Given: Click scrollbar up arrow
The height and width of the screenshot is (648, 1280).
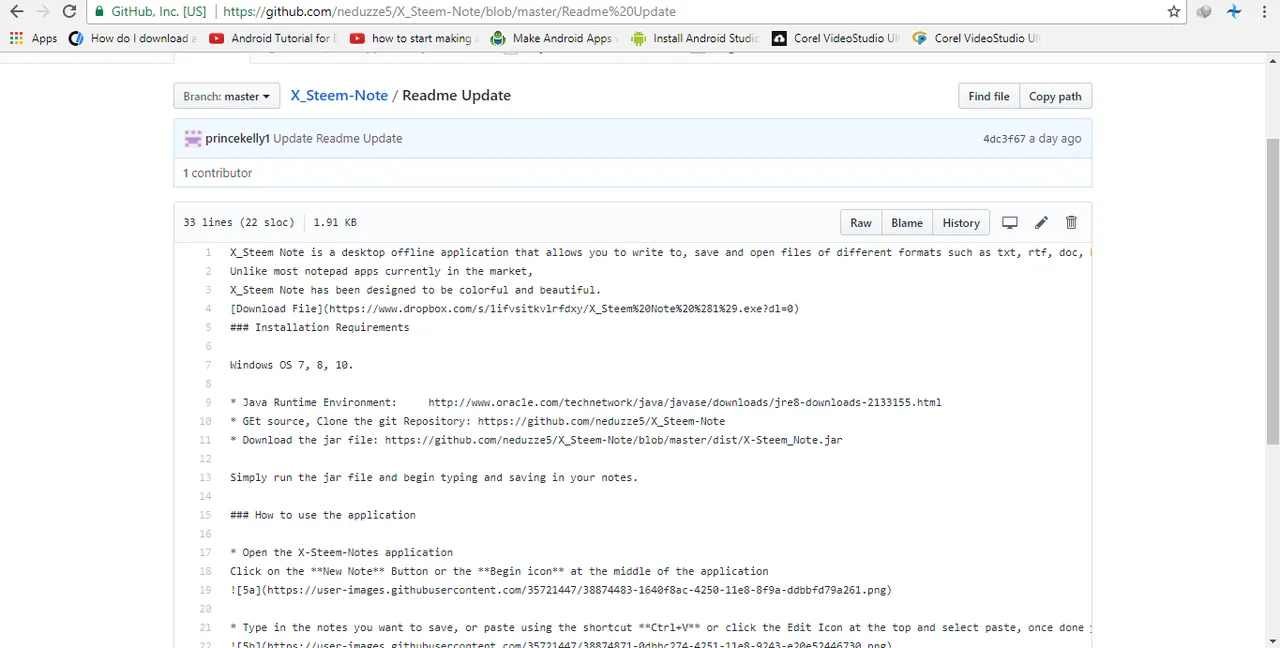Looking at the screenshot, I should (x=1272, y=62).
